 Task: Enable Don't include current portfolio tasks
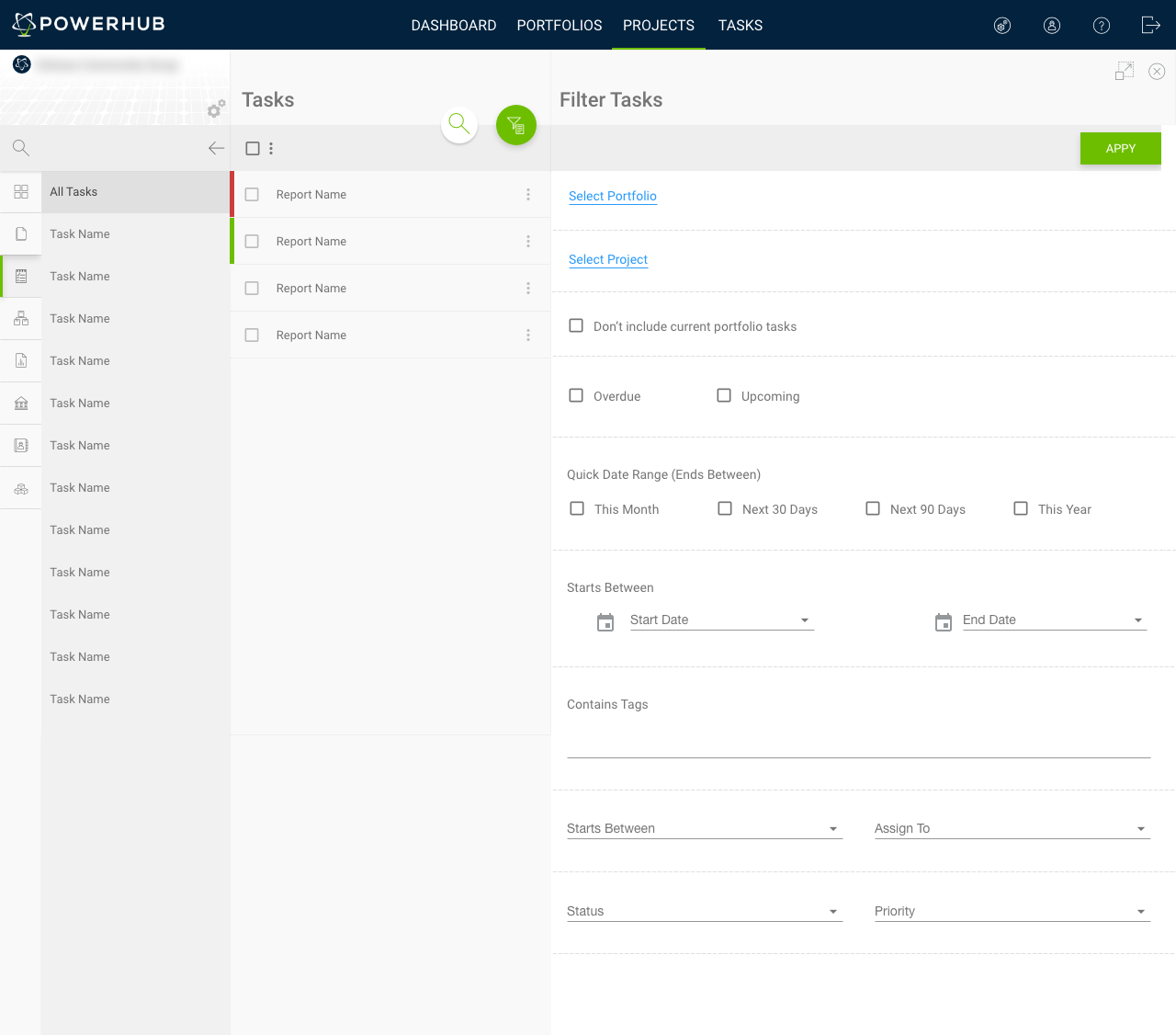pos(576,325)
